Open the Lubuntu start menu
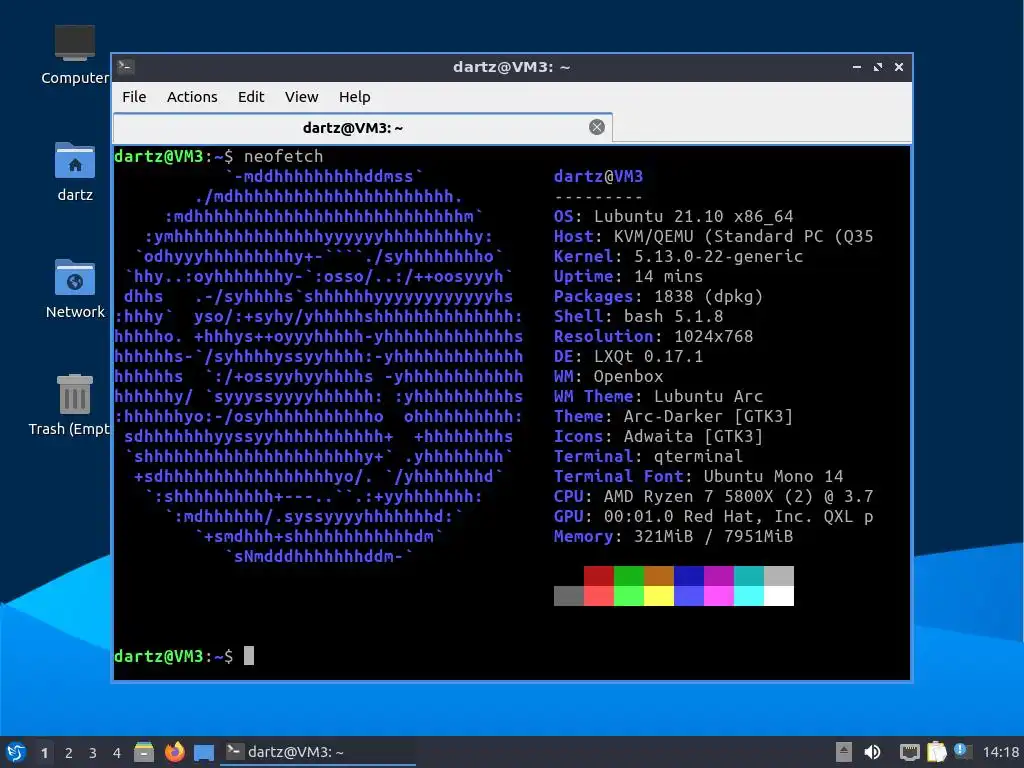This screenshot has height=768, width=1024. click(16, 752)
